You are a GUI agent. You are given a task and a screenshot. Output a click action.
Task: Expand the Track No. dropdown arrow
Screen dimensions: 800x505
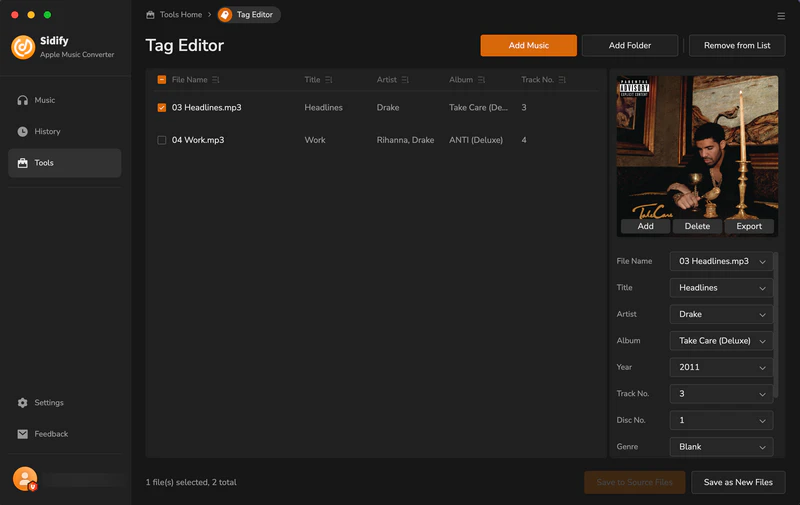coord(762,394)
